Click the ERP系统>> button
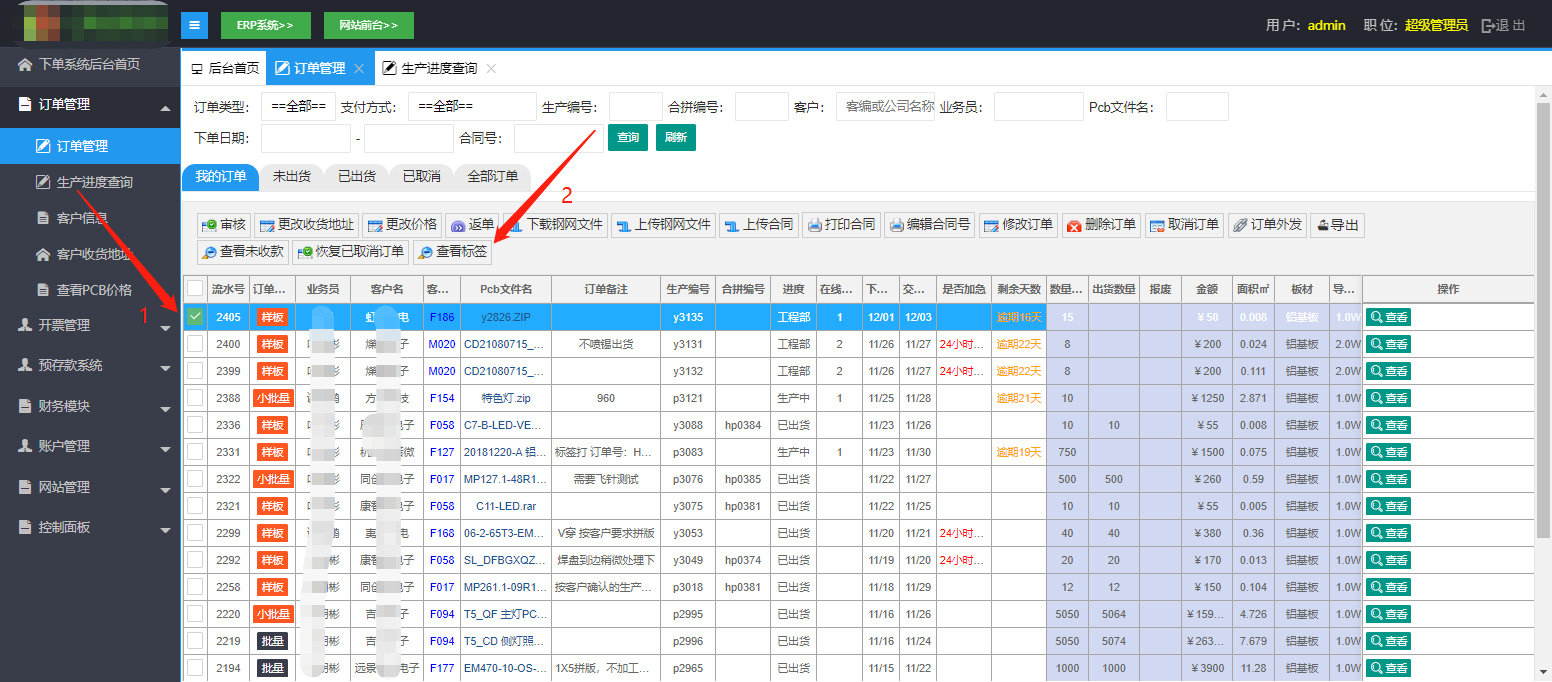1552x682 pixels. pos(265,25)
